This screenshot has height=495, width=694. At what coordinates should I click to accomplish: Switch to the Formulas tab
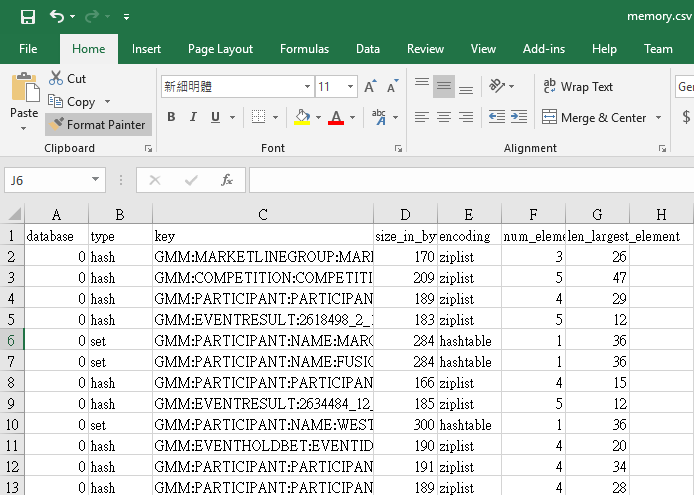click(x=304, y=49)
